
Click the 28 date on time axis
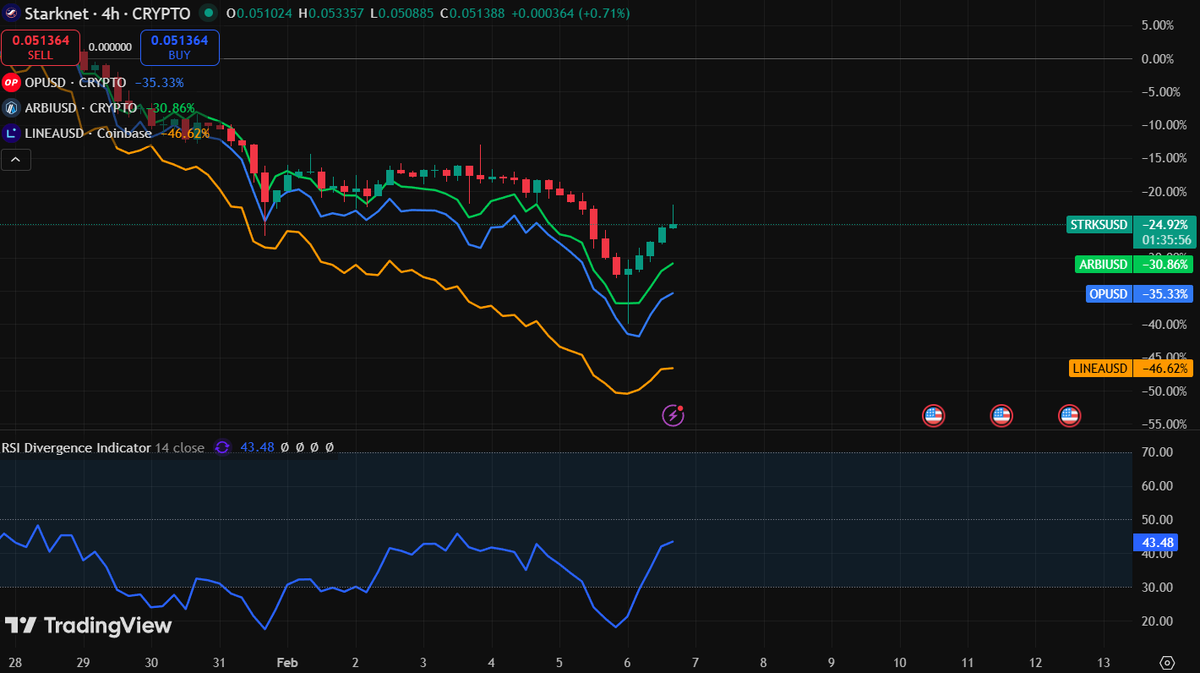pyautogui.click(x=14, y=663)
